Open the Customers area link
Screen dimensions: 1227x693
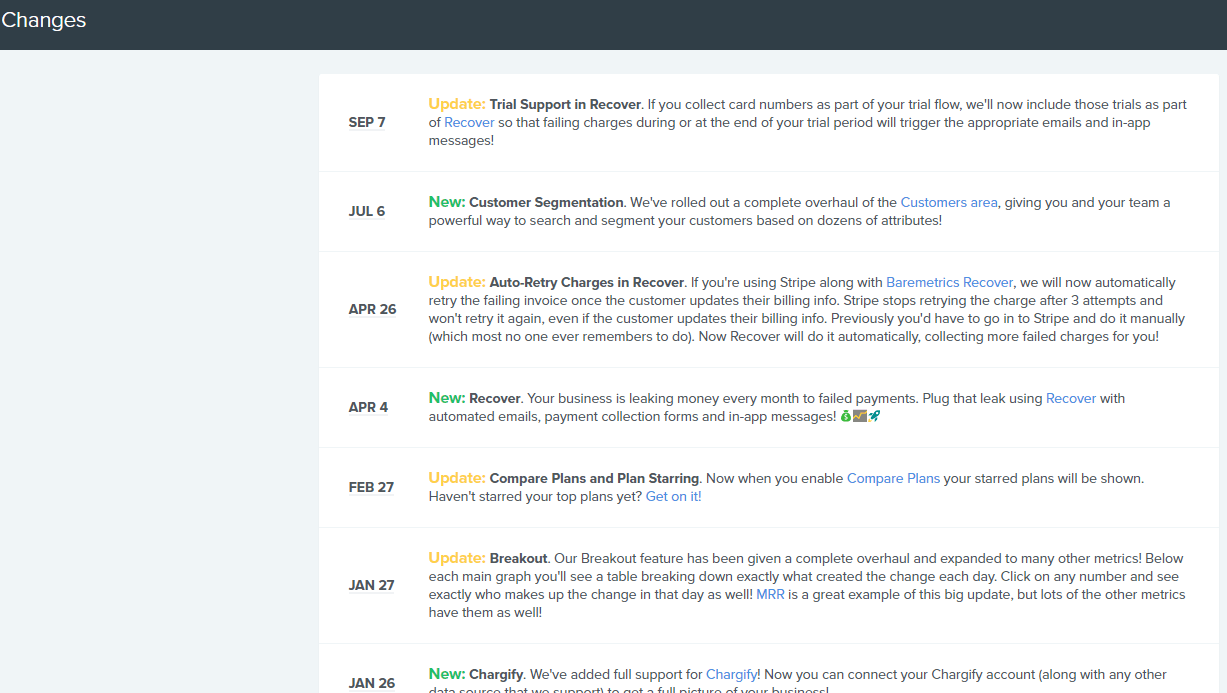[949, 202]
